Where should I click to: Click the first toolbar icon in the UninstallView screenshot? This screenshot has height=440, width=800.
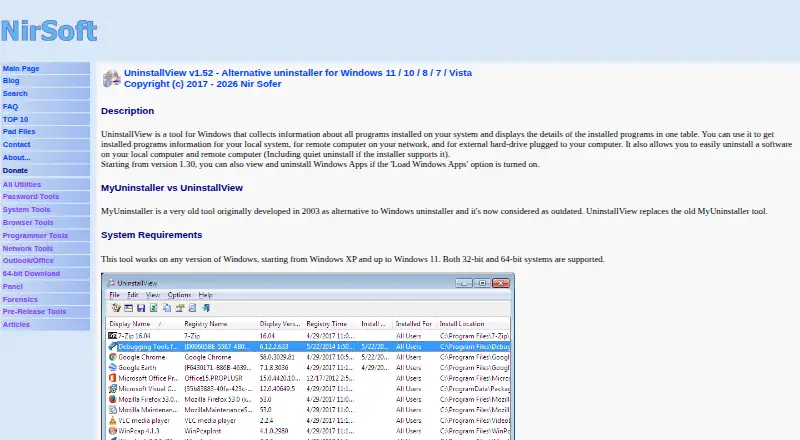pyautogui.click(x=116, y=308)
